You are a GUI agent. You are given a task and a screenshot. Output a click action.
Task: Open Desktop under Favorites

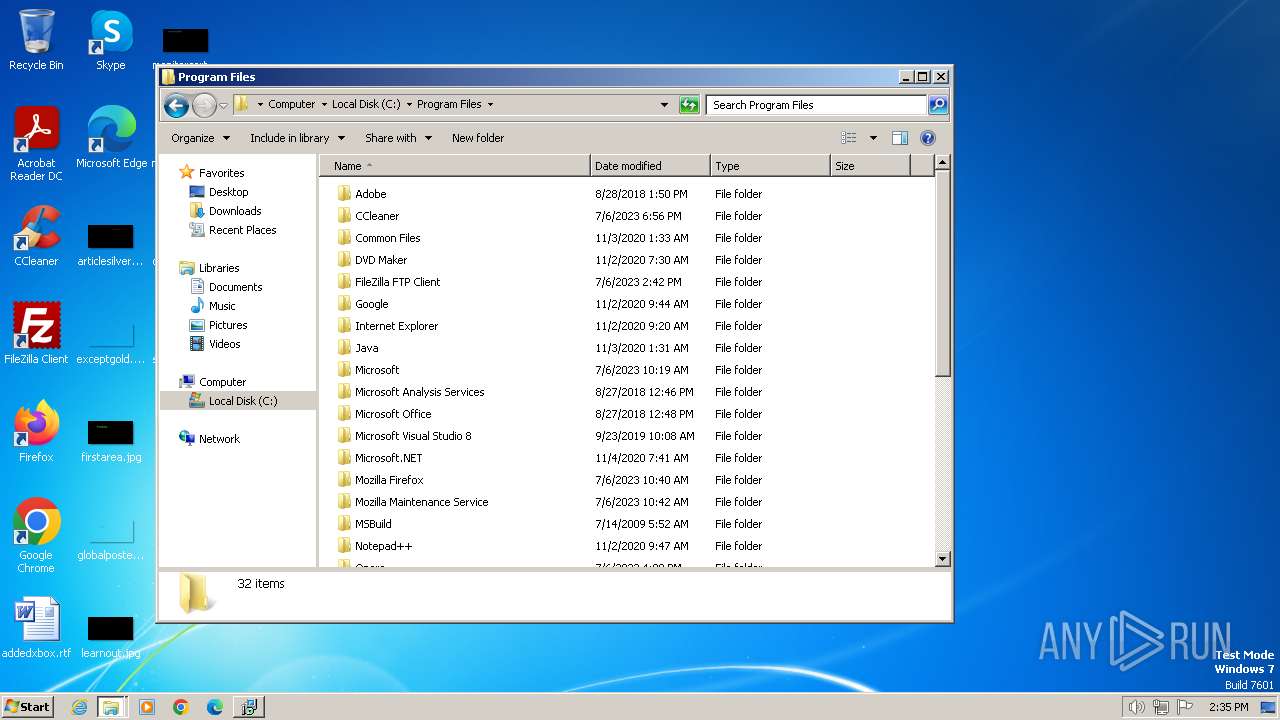pos(228,192)
